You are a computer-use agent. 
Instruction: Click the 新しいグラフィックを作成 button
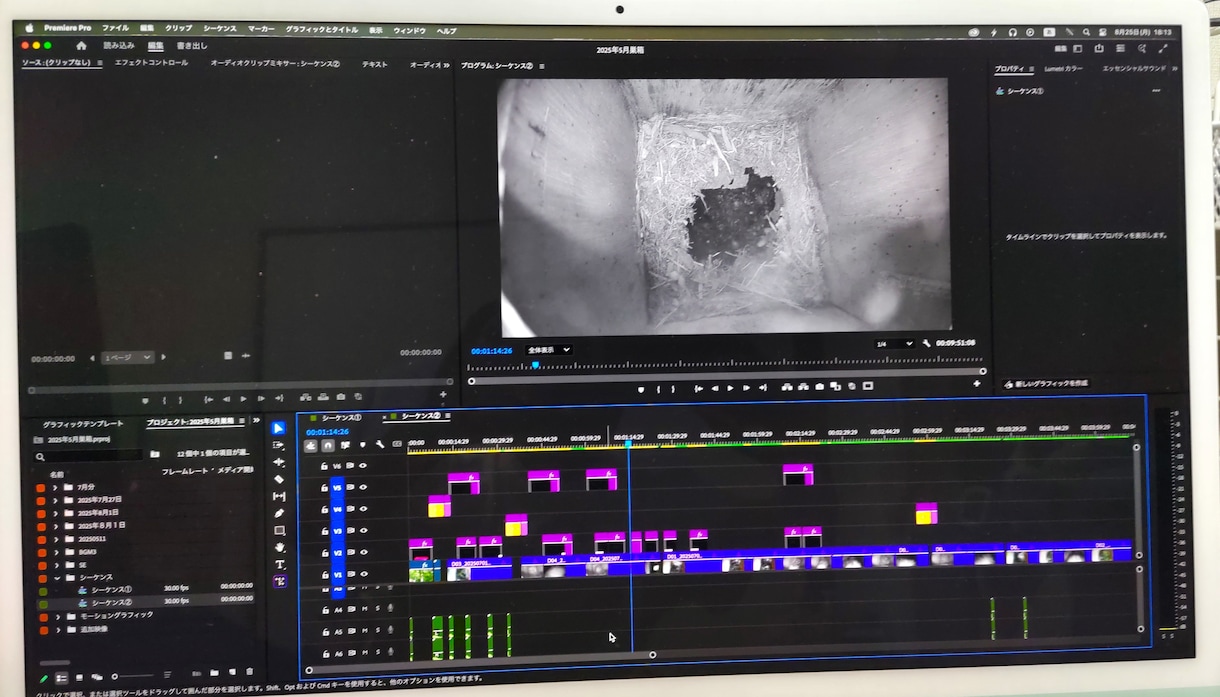(x=1046, y=383)
